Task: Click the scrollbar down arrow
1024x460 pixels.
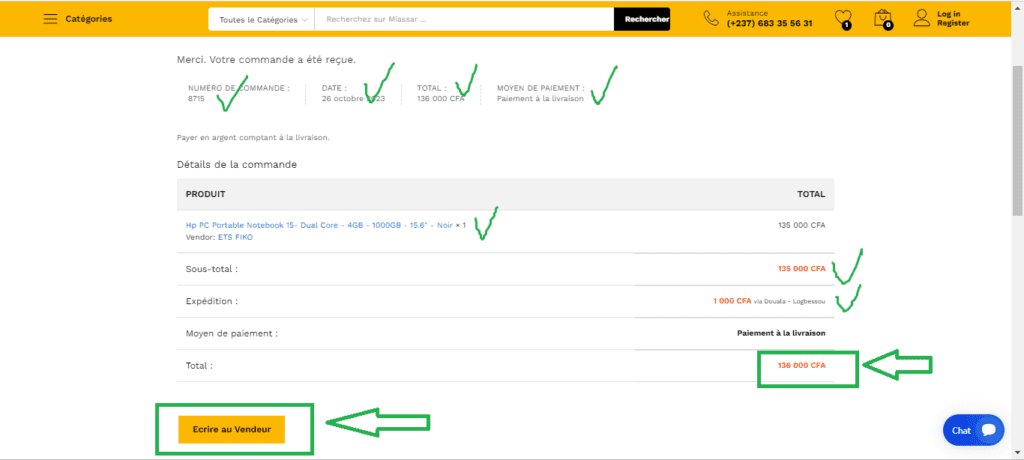Action: tap(1017, 453)
